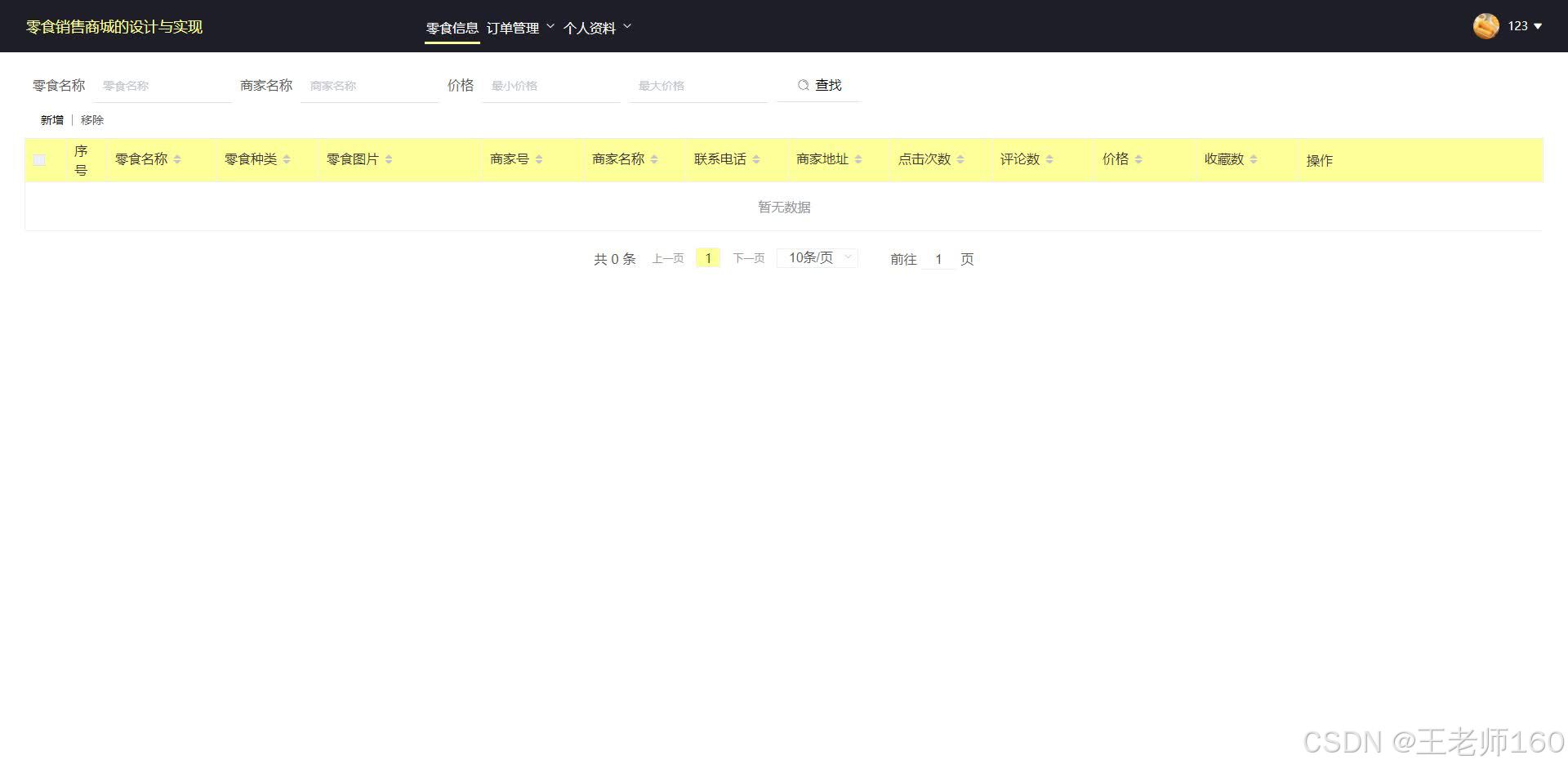Switch to the 零食信息 tab

452,27
